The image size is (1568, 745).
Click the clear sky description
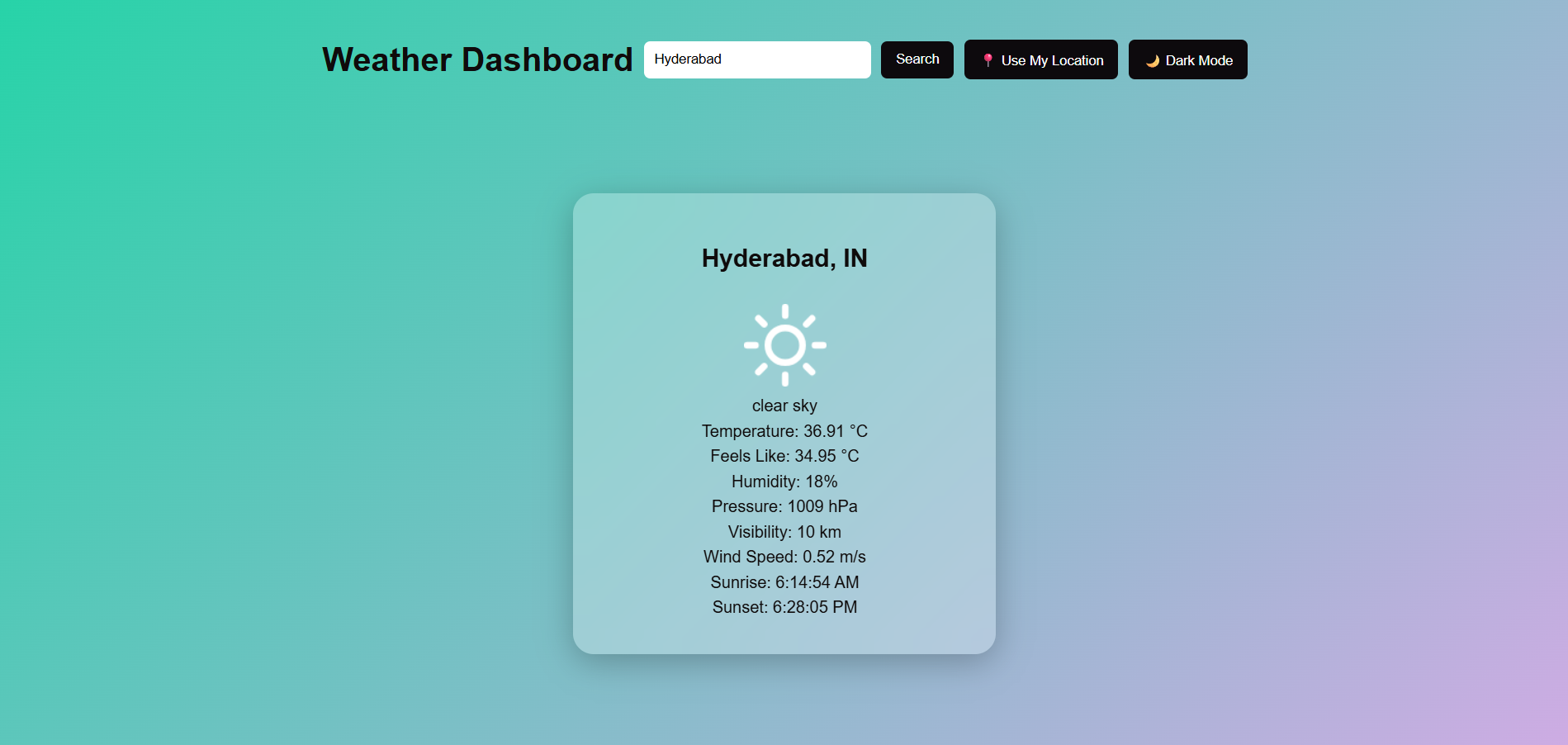click(784, 406)
